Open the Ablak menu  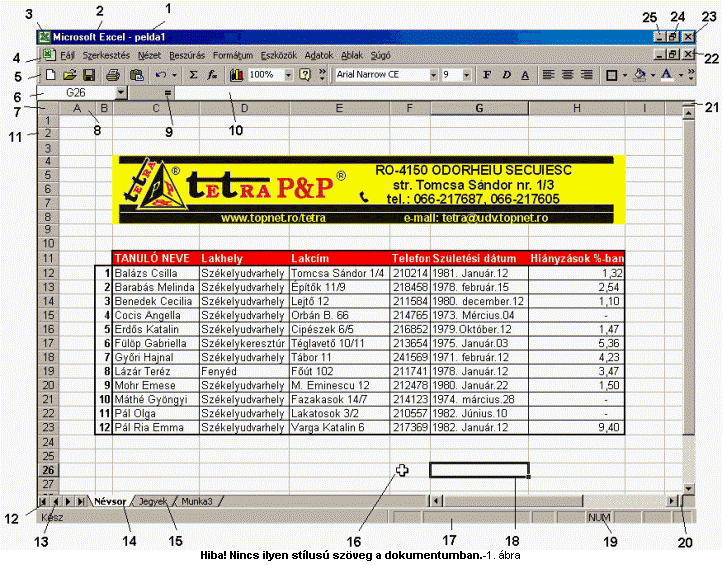(352, 55)
